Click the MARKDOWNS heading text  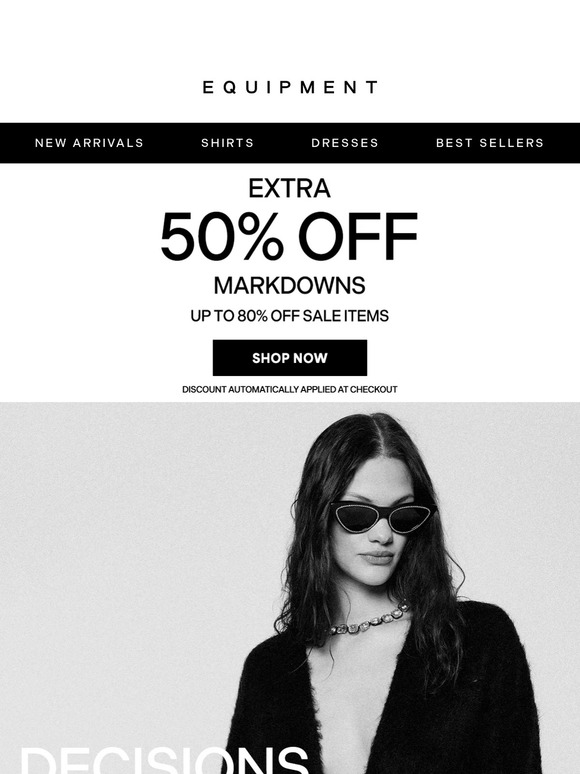(290, 285)
